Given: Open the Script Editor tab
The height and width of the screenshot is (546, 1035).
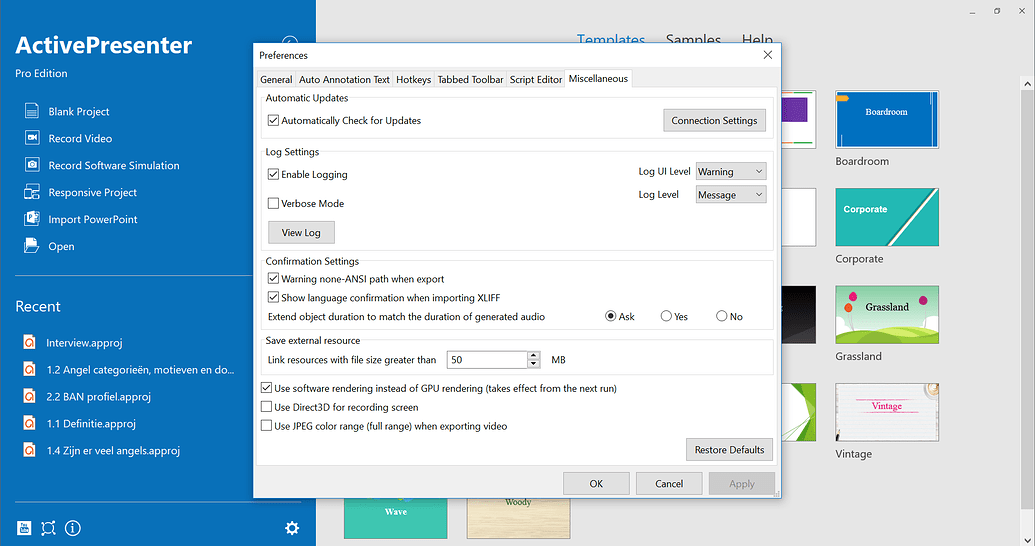Looking at the screenshot, I should click(535, 80).
